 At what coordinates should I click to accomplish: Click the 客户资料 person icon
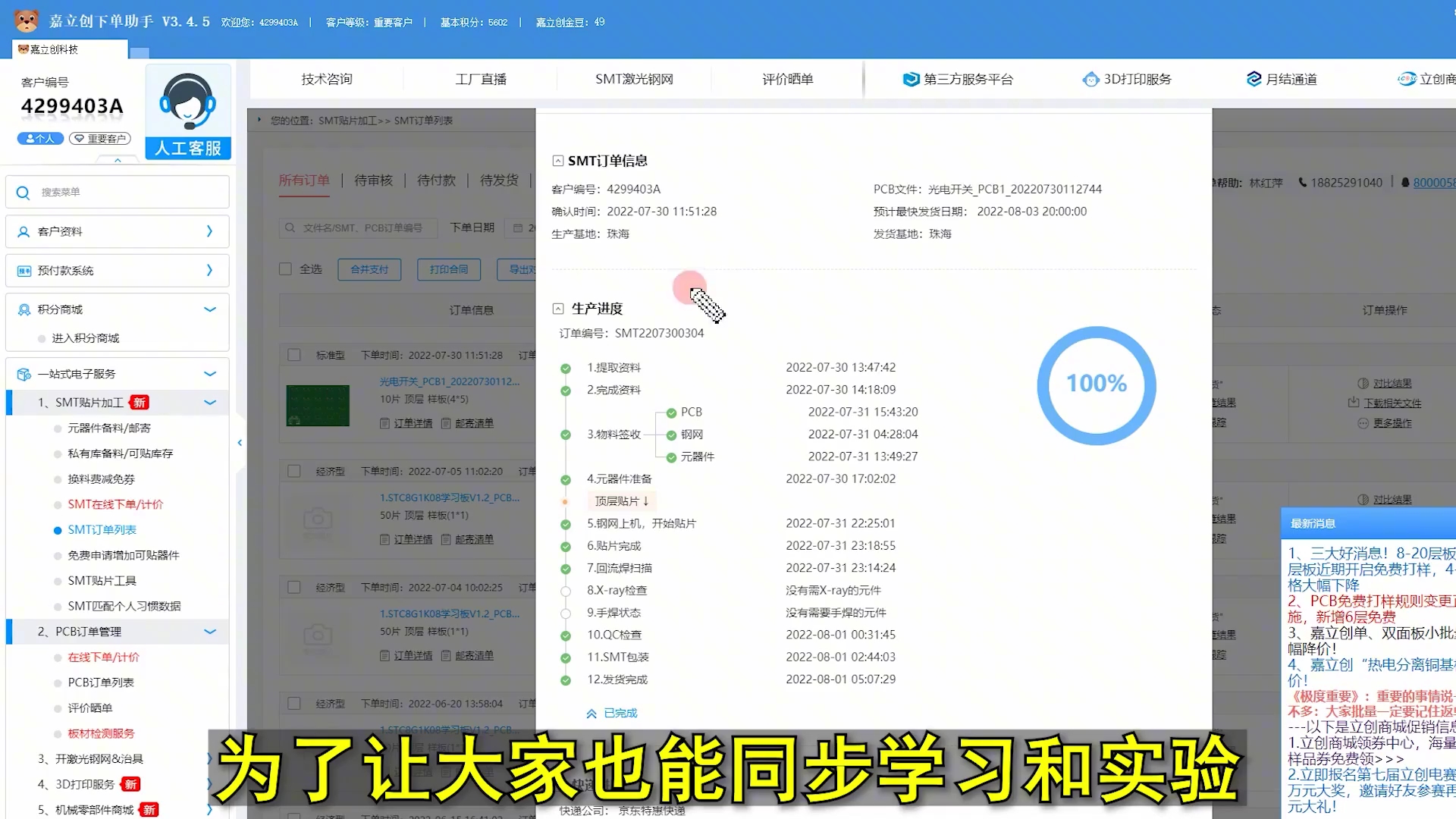(24, 231)
